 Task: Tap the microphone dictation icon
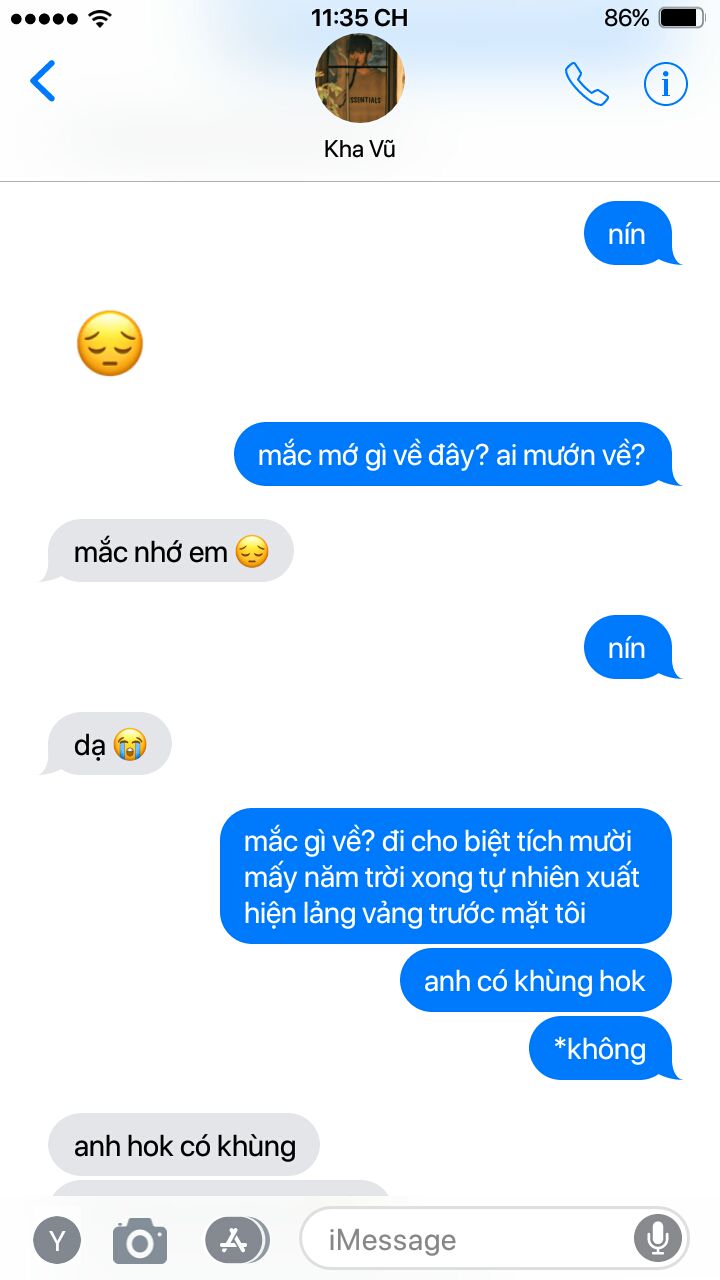(x=657, y=1241)
